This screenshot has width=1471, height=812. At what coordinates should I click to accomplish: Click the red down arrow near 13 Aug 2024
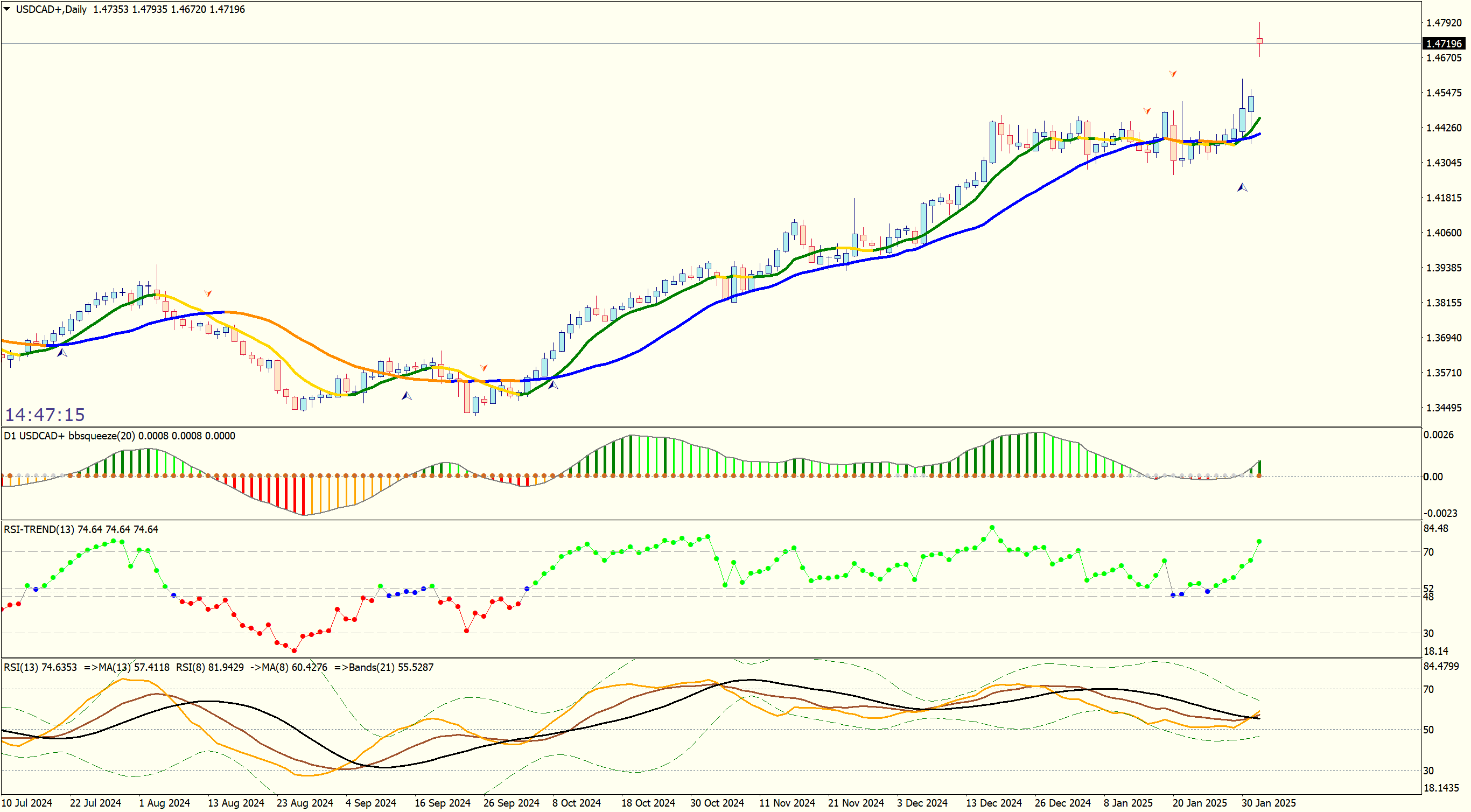(208, 293)
